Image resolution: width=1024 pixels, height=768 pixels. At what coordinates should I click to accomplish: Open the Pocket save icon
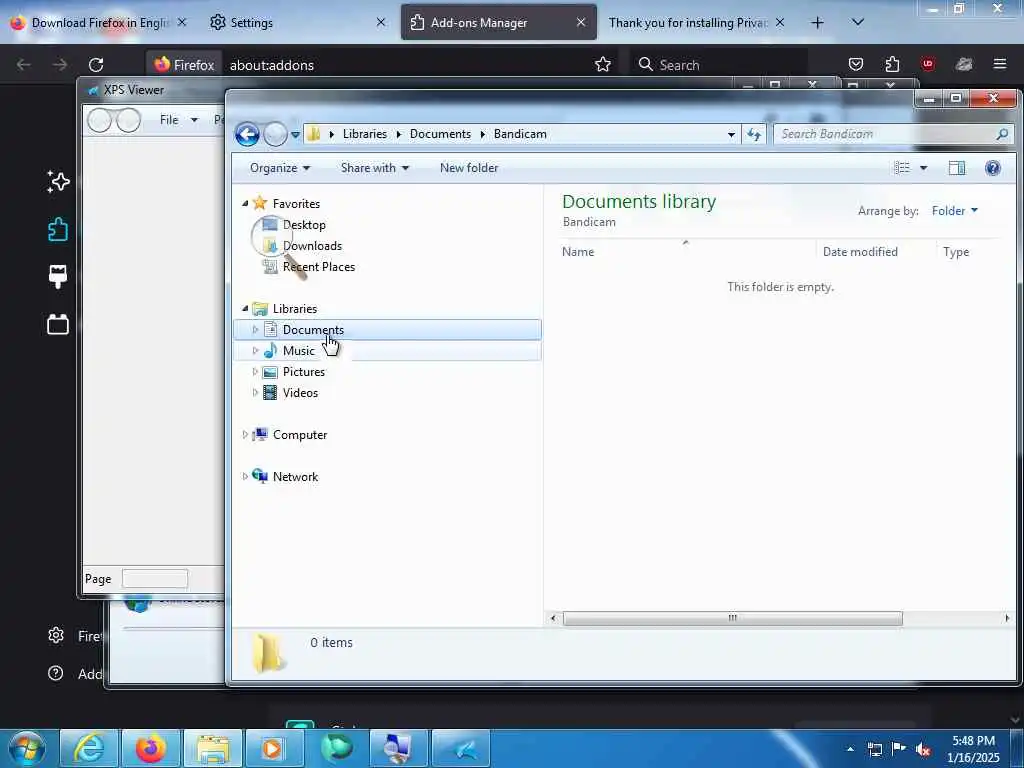coord(856,64)
